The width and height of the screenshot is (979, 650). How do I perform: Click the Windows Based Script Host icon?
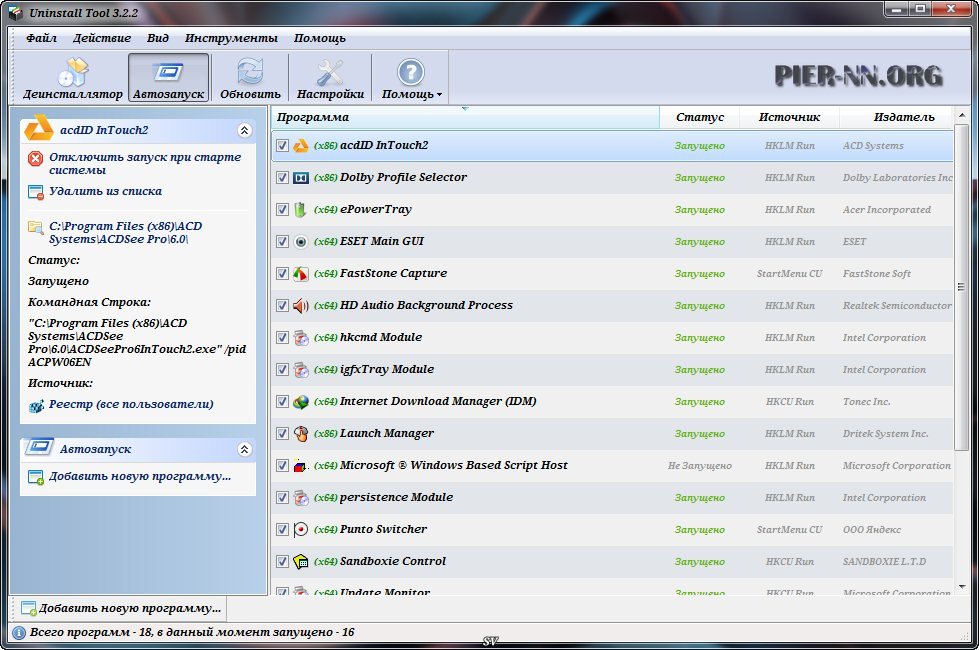[x=301, y=466]
